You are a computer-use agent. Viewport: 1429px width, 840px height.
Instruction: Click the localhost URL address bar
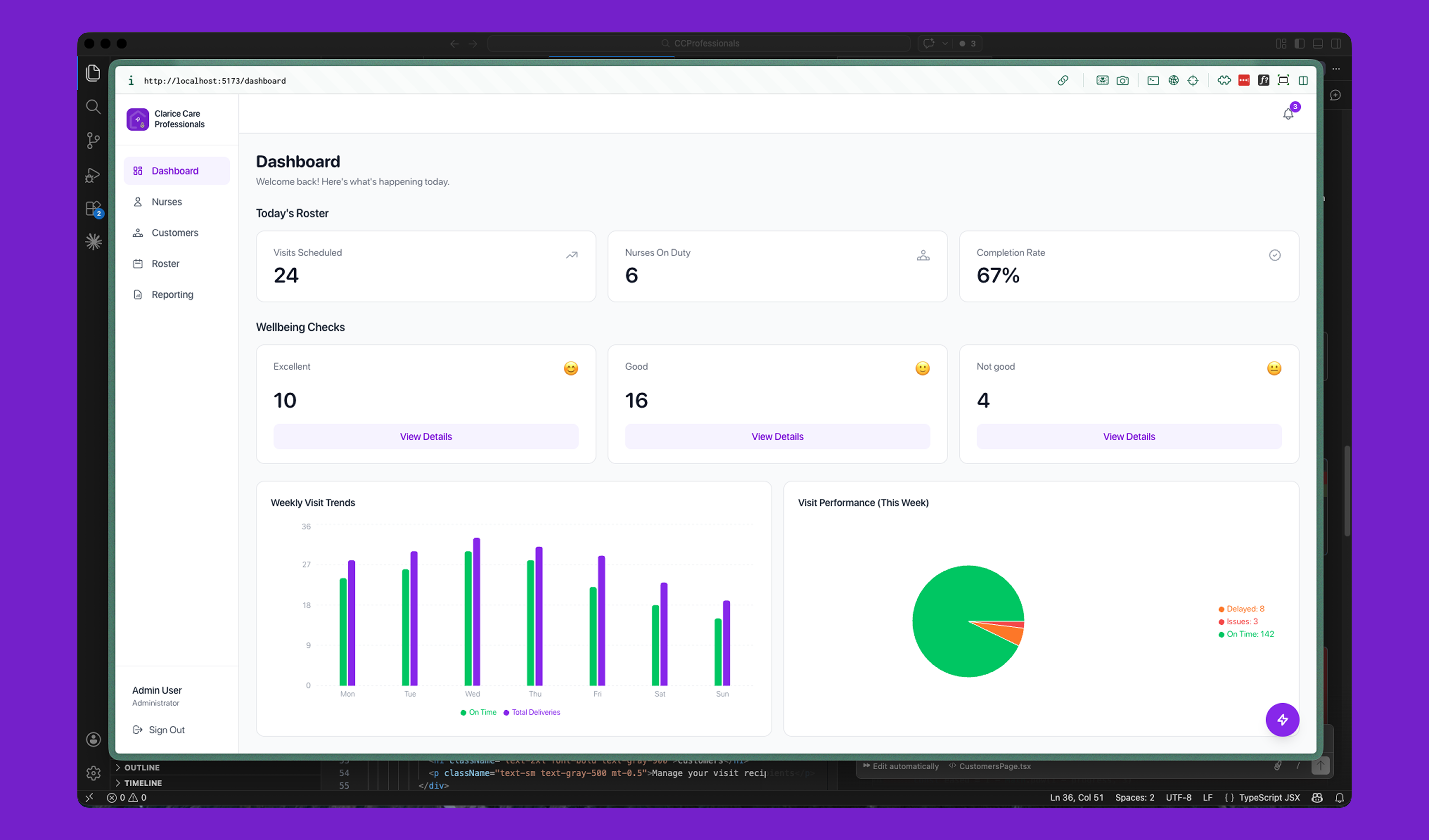pos(215,80)
